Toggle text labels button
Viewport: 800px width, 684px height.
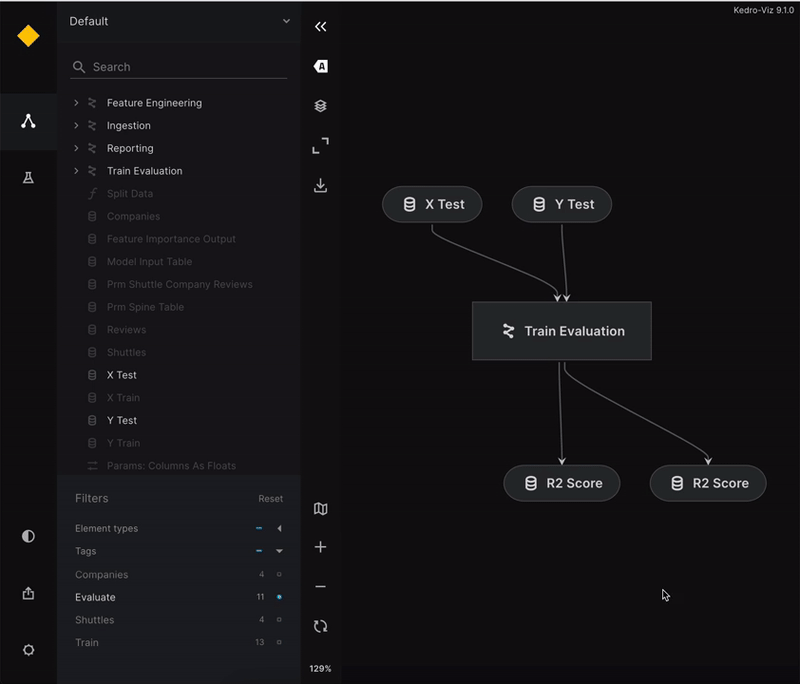(320, 66)
